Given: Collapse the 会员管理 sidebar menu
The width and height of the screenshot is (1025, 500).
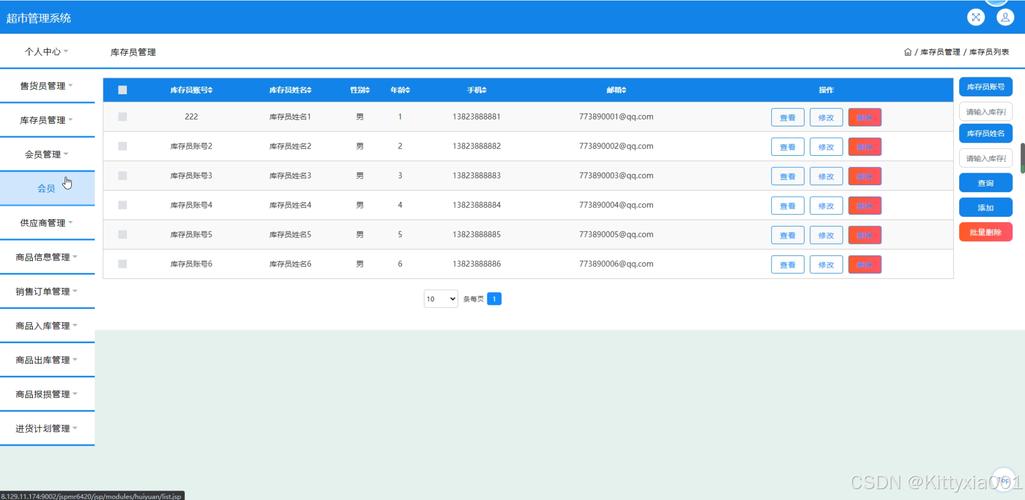Looking at the screenshot, I should click(x=47, y=154).
